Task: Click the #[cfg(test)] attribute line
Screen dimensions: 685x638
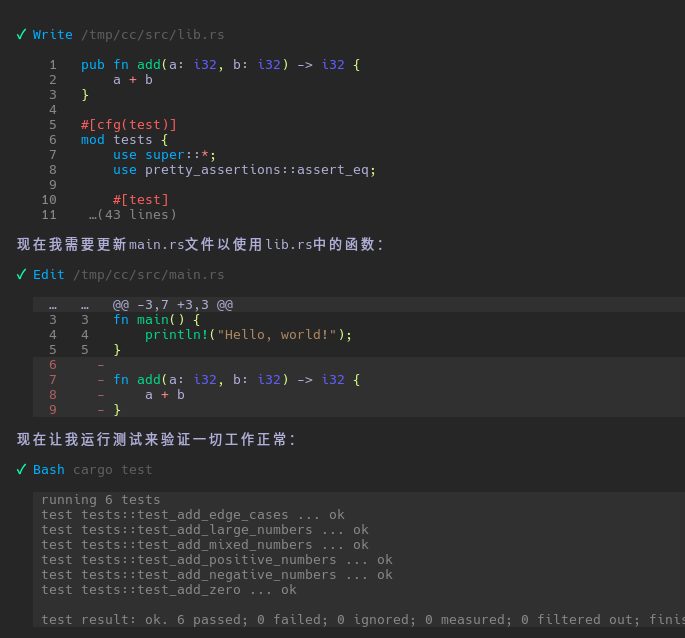Action: (129, 125)
